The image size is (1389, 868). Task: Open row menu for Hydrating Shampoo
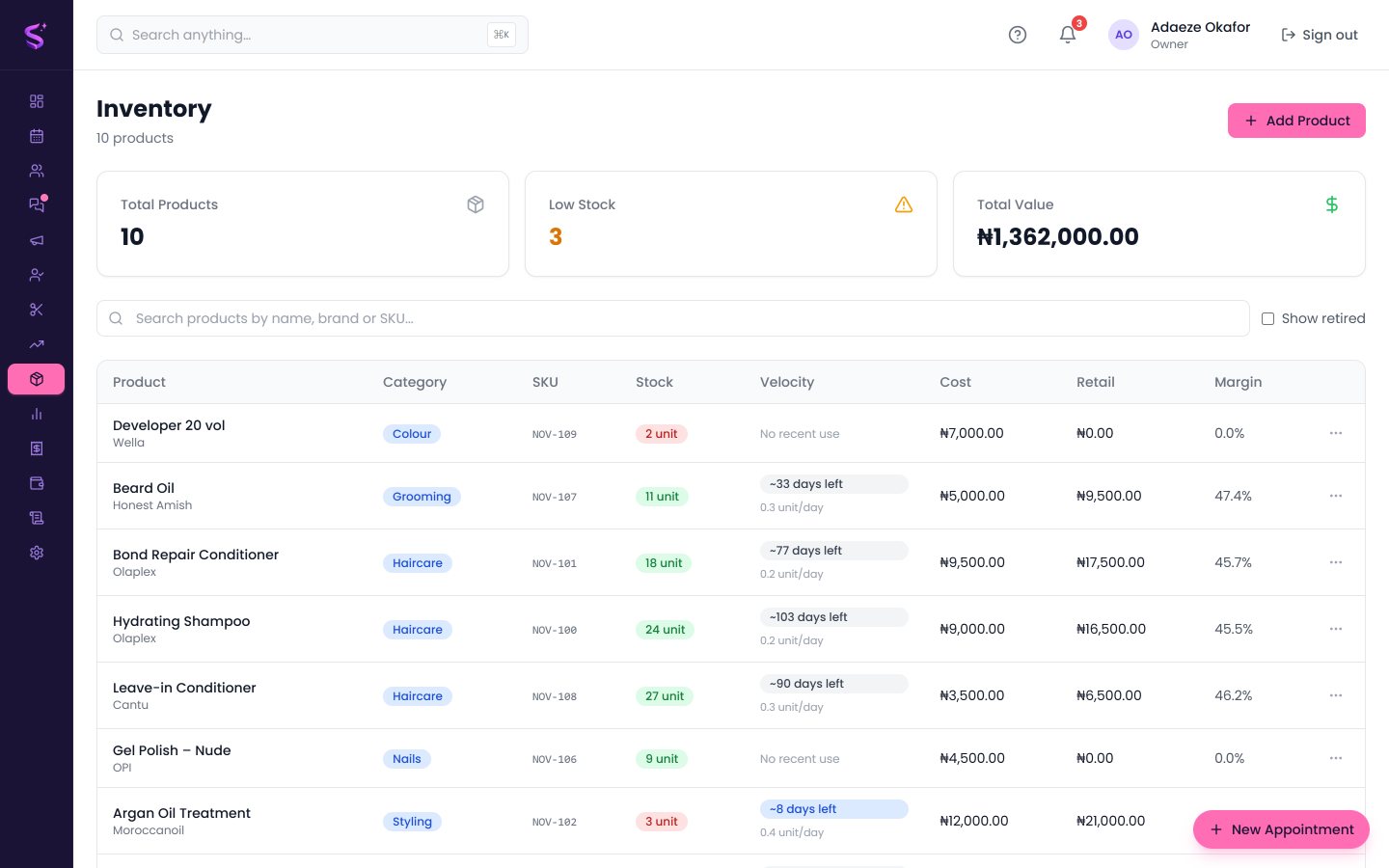pyautogui.click(x=1336, y=629)
